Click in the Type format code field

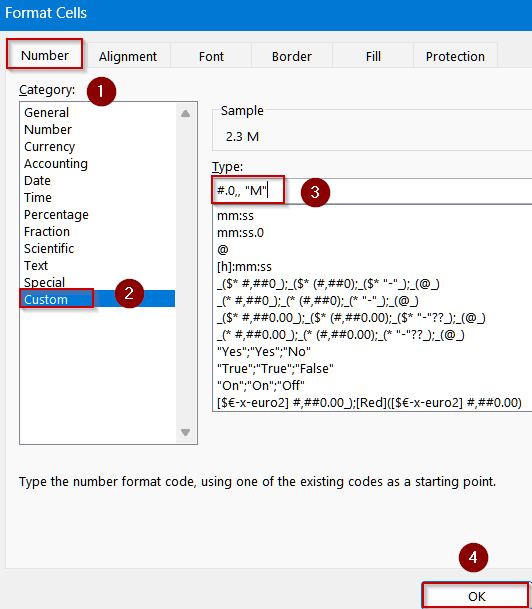click(372, 191)
